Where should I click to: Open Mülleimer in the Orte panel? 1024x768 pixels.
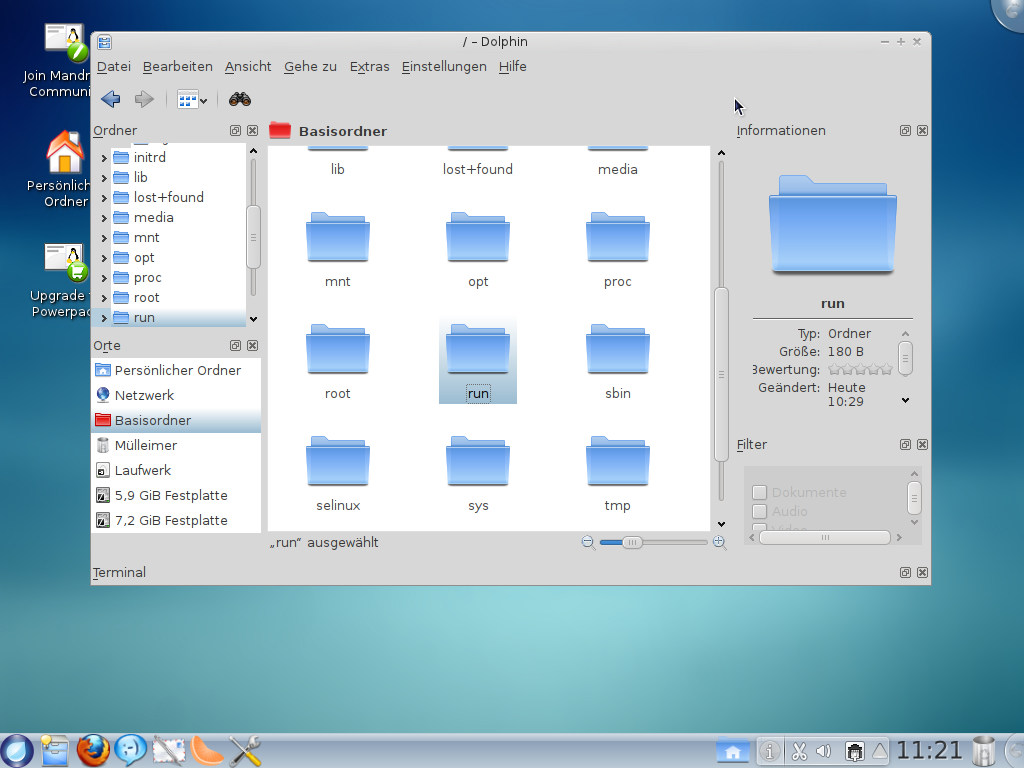145,445
